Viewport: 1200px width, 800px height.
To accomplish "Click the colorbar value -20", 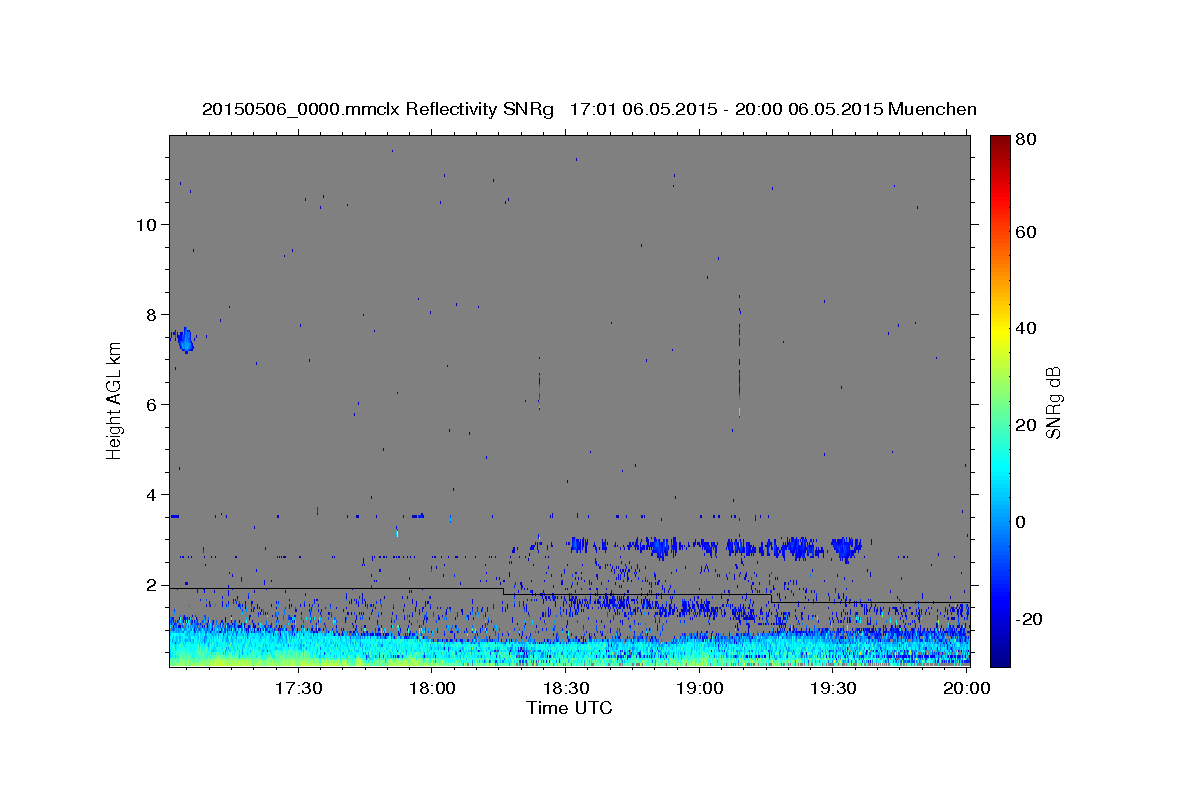I will click(x=1027, y=619).
